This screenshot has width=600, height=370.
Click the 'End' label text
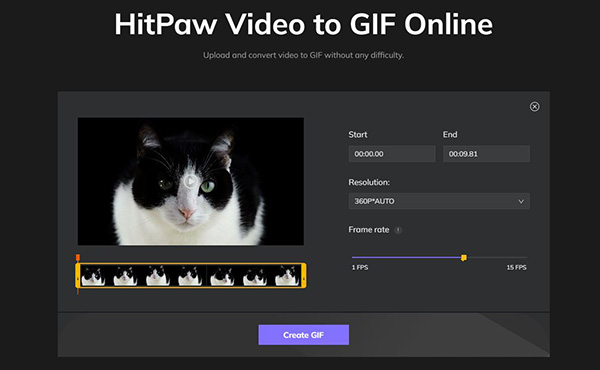pyautogui.click(x=450, y=135)
